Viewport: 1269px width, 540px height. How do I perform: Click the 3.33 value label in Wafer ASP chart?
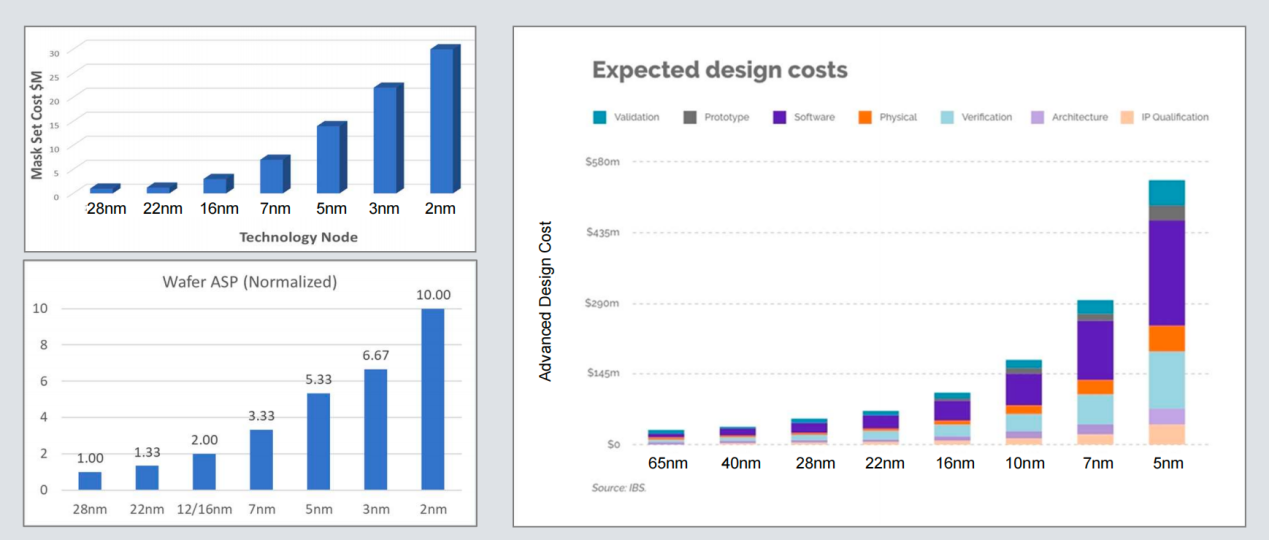pyautogui.click(x=261, y=417)
